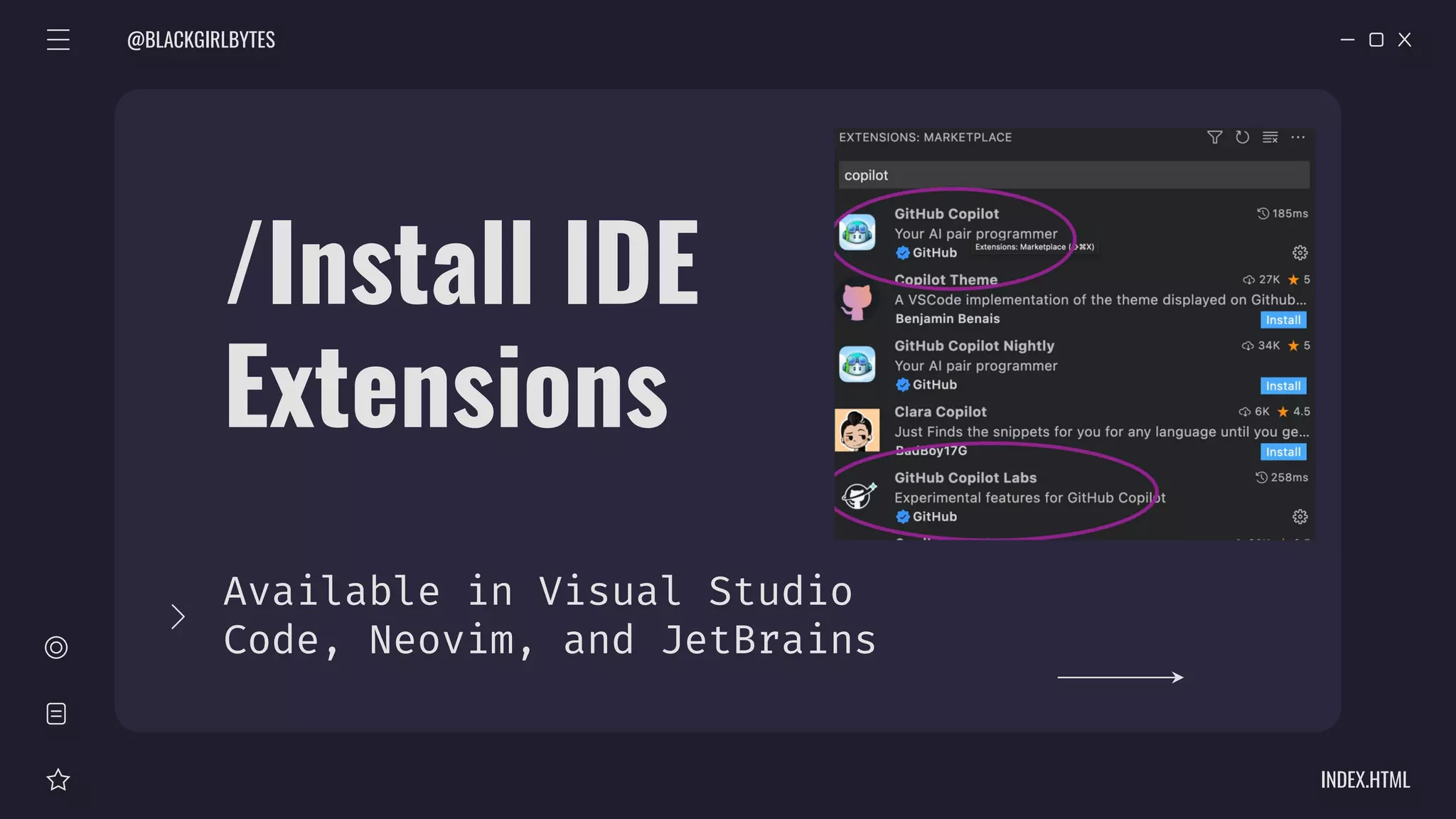Screen dimensions: 1456x819
Task: Install the Copilot Theme extension
Action: click(x=1283, y=320)
